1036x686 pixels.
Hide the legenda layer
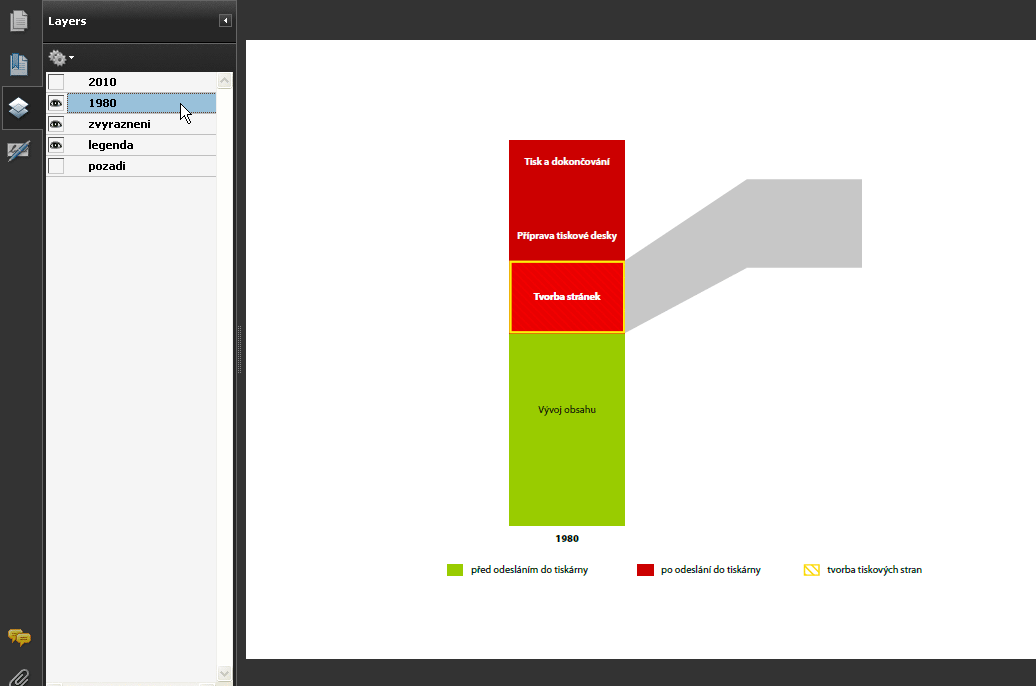[56, 145]
